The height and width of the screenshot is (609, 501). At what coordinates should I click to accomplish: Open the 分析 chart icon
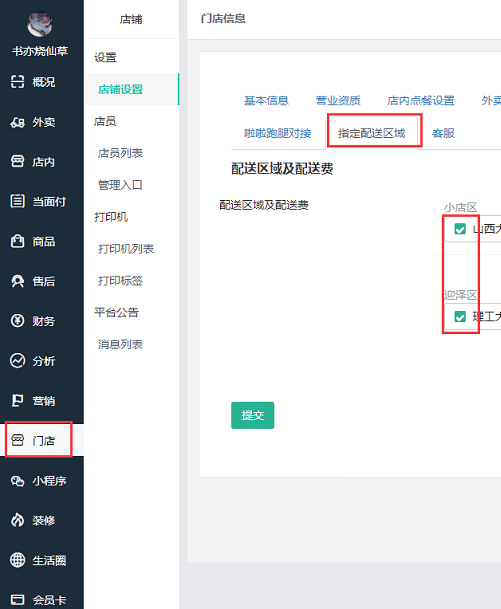click(x=17, y=361)
